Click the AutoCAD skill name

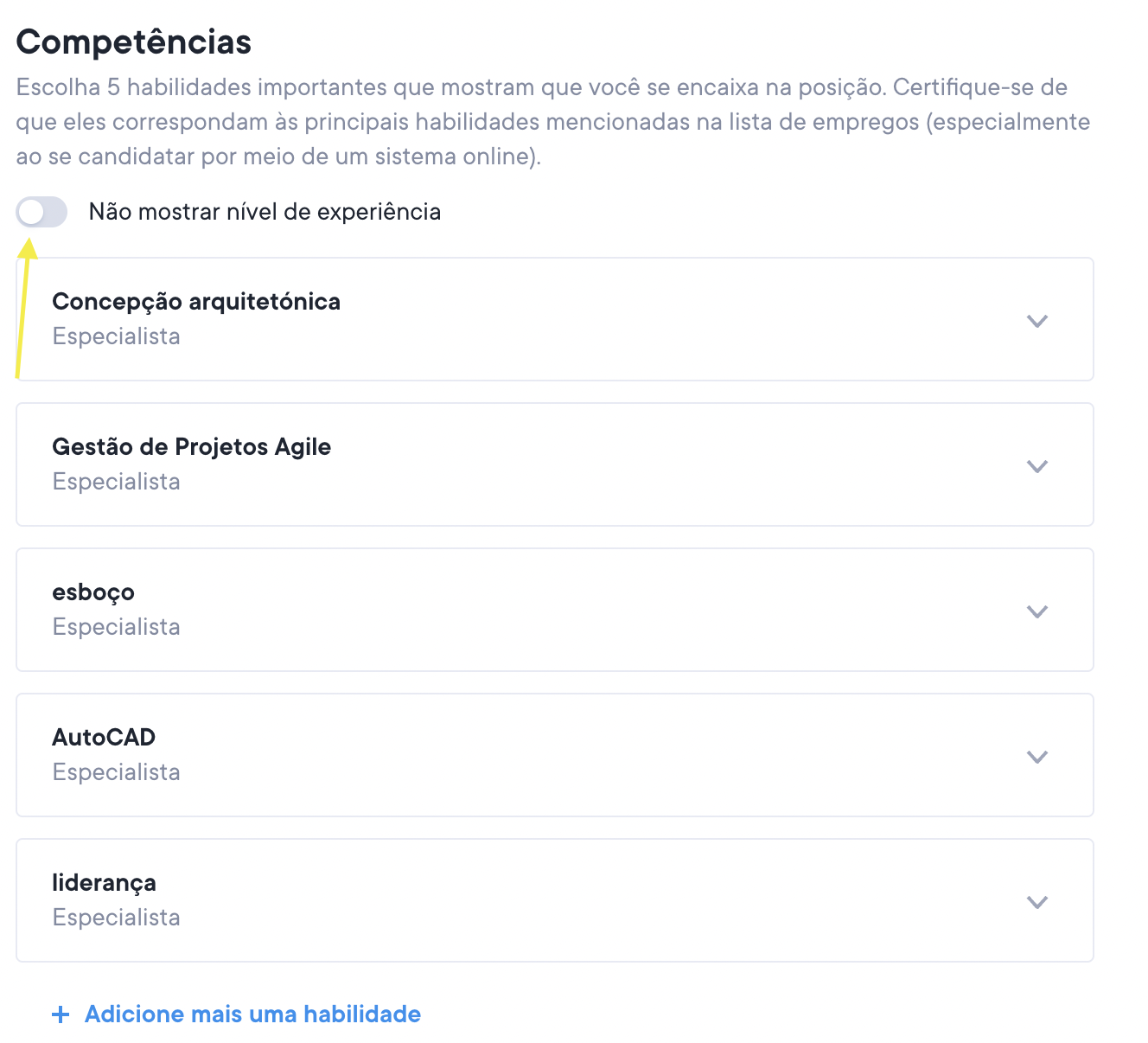104,738
